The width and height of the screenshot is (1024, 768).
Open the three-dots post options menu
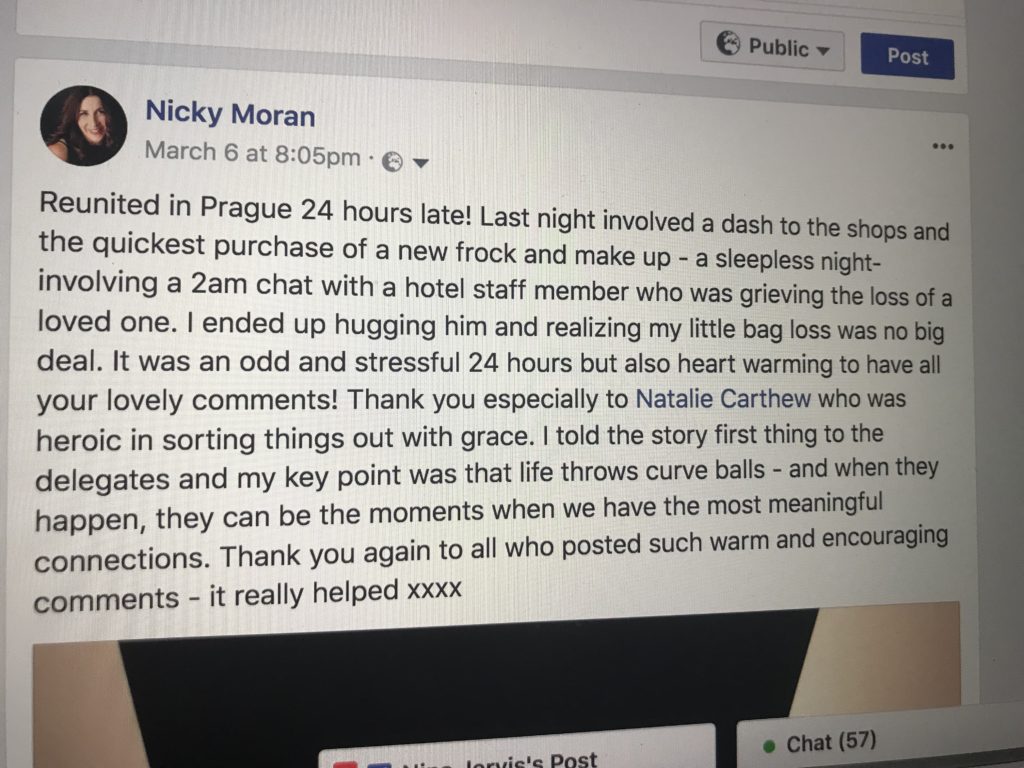tap(942, 146)
